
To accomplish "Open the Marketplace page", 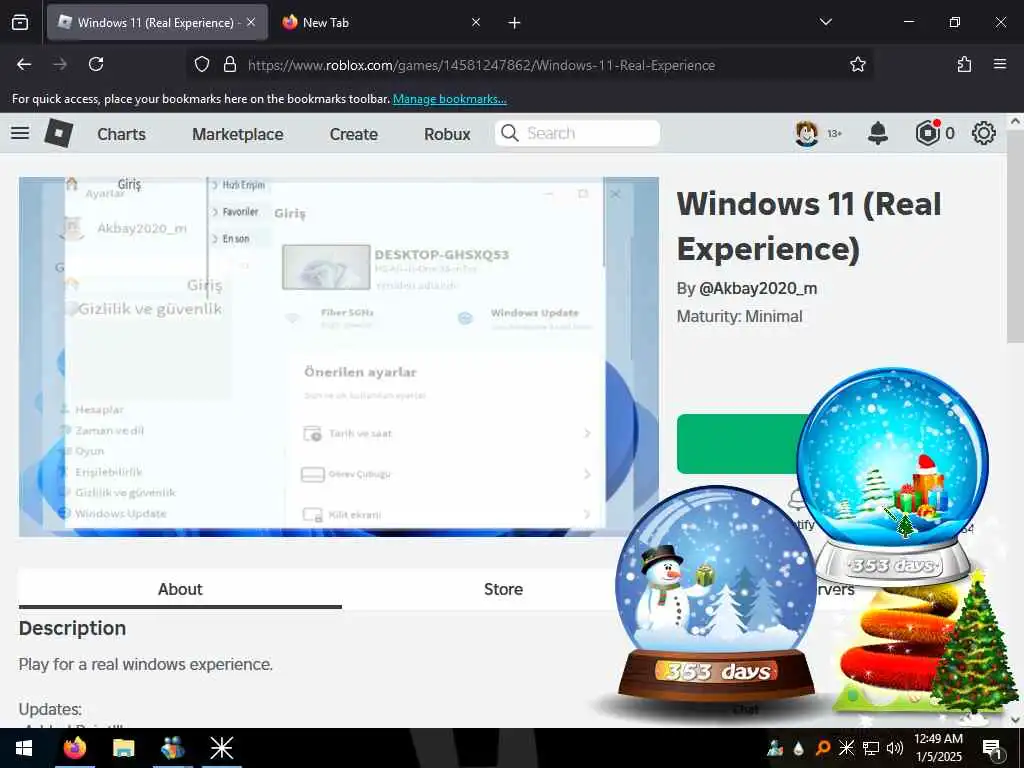I will point(238,134).
